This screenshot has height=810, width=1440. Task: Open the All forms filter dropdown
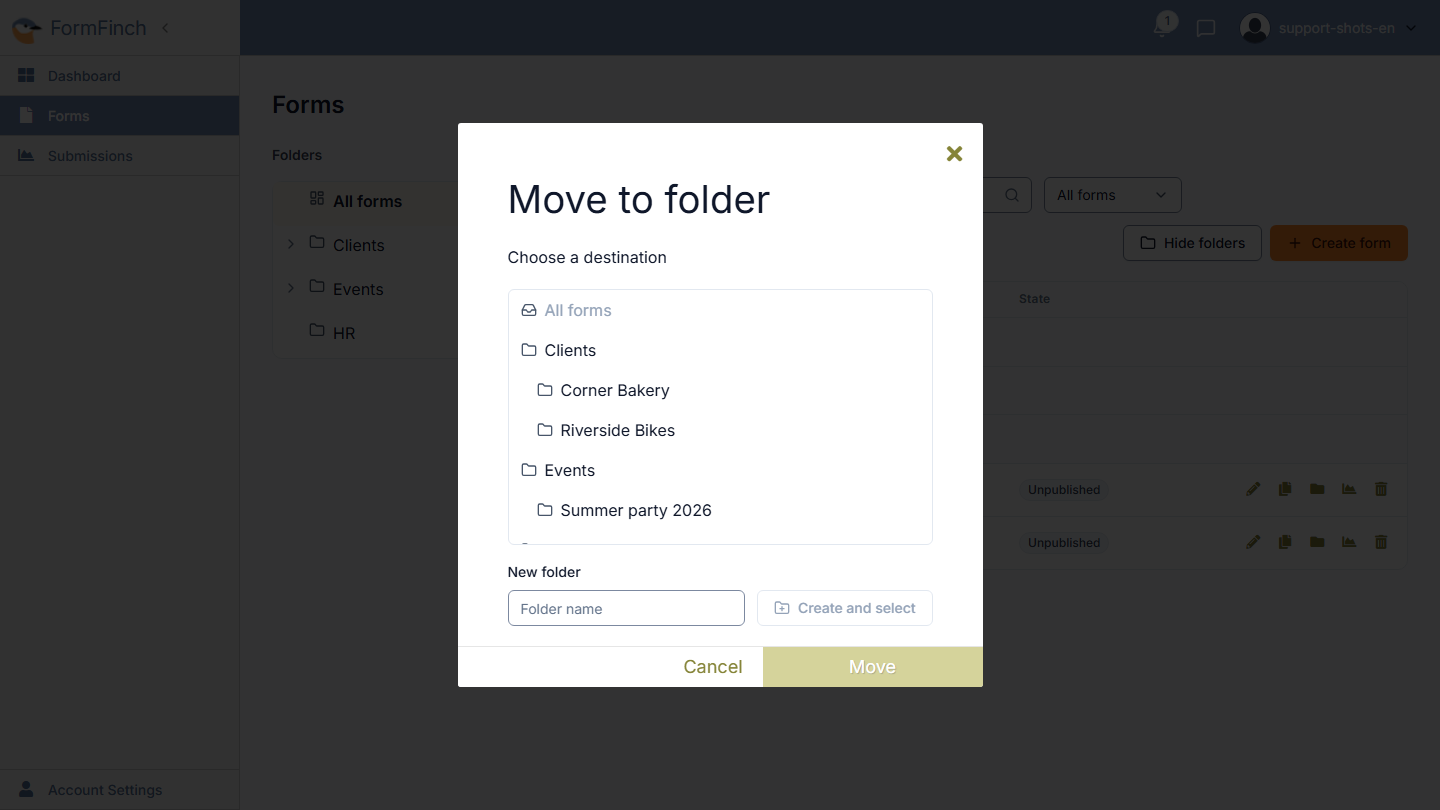click(1113, 195)
